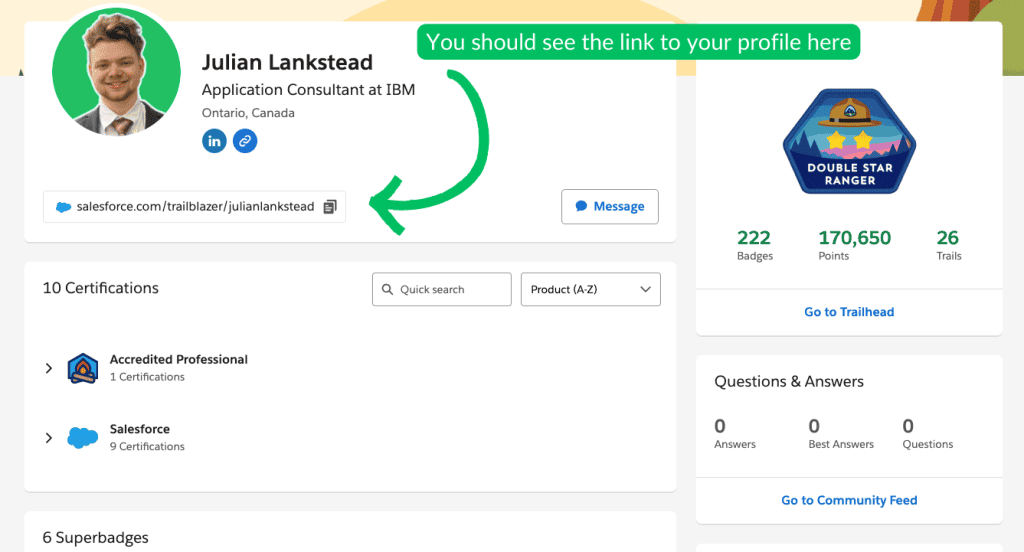Screen dimensions: 1024x552
Task: Open the Go to Community Feed link
Action: point(849,500)
